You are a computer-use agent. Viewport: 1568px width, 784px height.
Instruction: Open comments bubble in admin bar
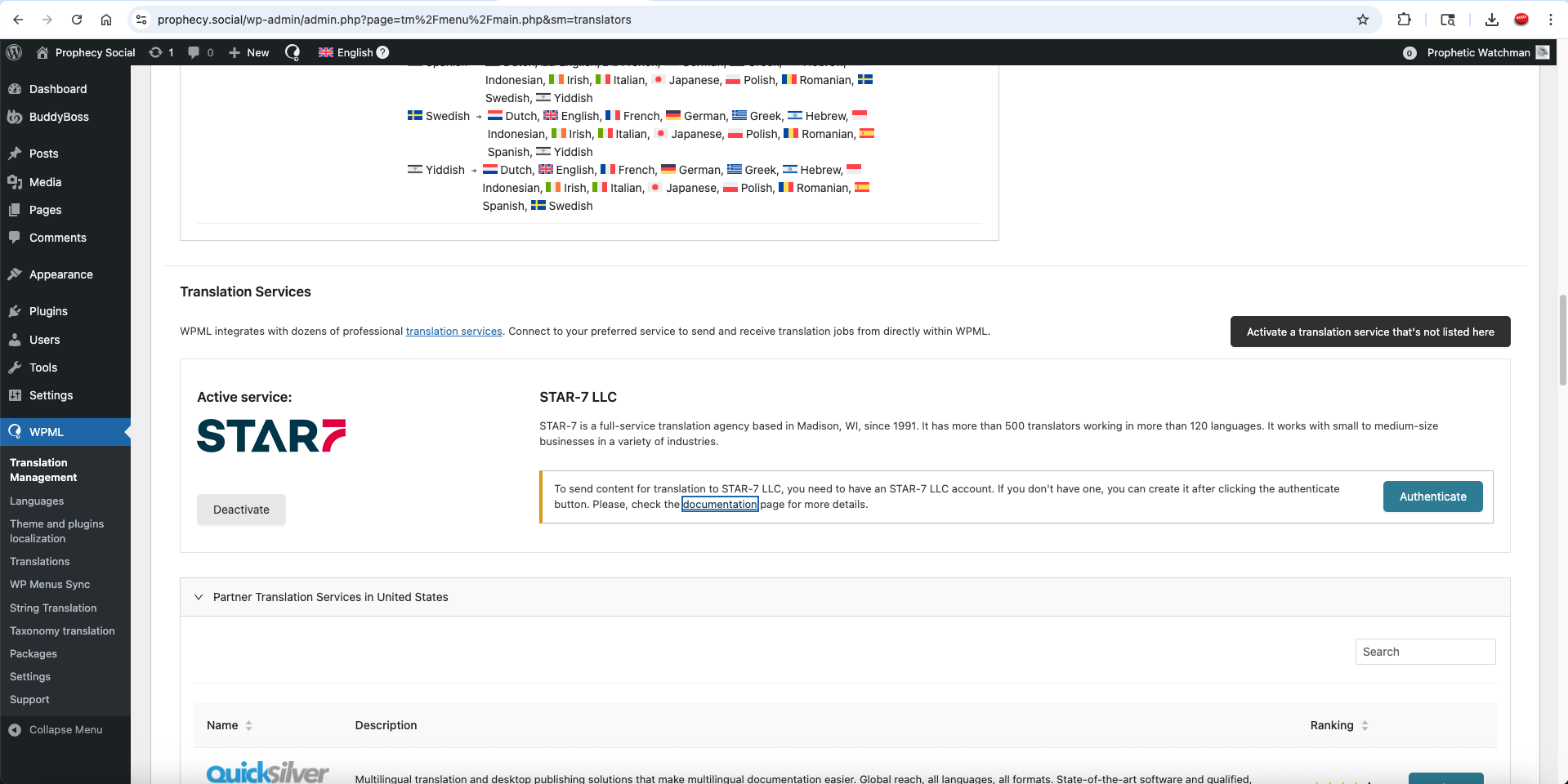tap(200, 52)
